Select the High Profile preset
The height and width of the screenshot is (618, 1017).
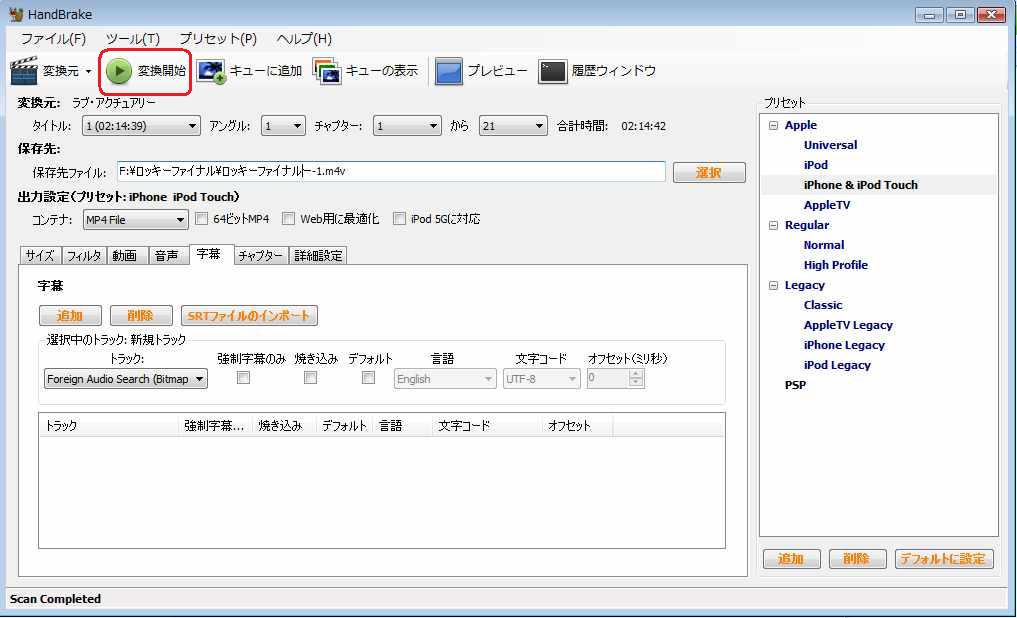[x=835, y=265]
